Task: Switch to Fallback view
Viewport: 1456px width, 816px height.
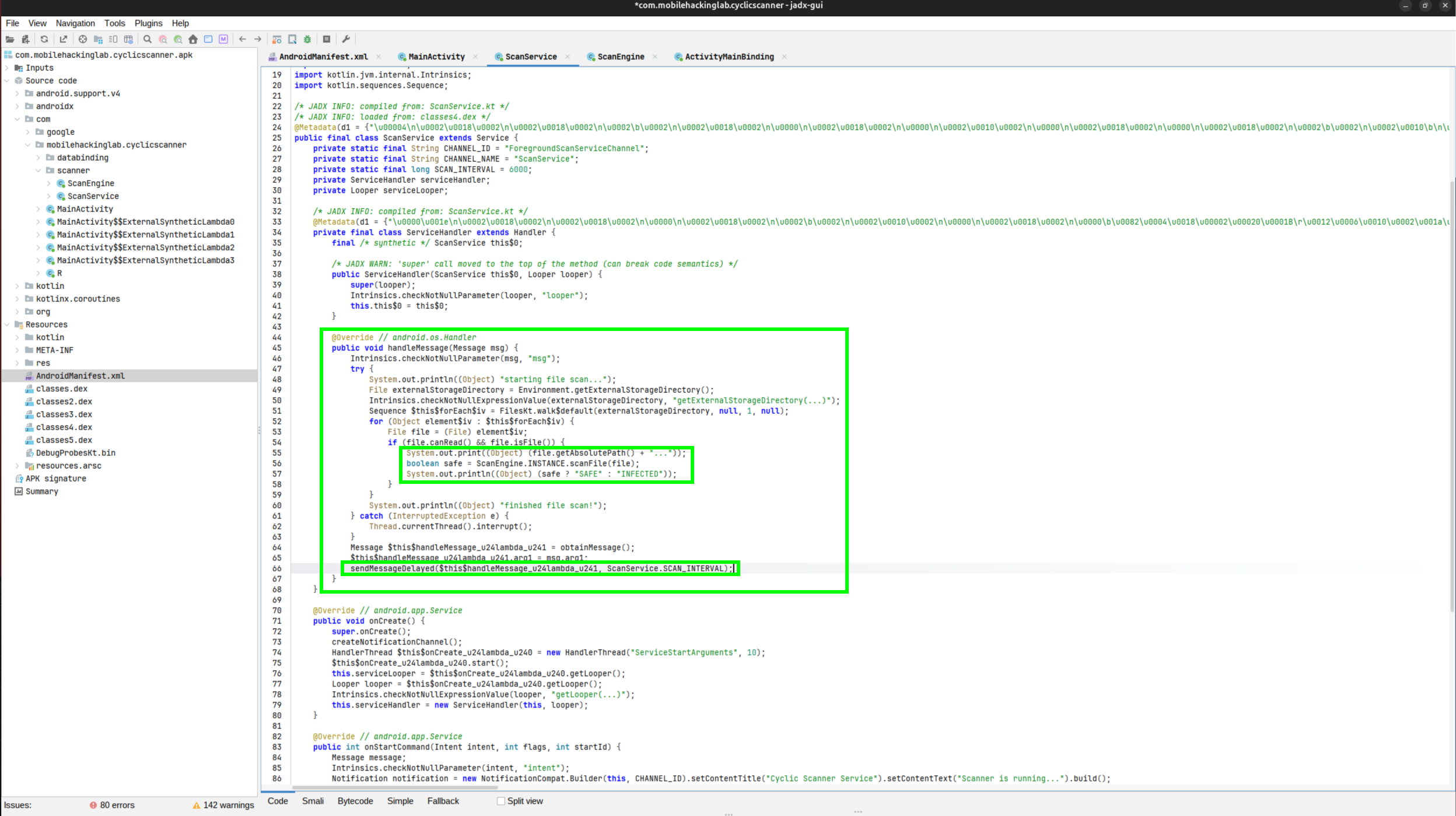Action: coord(443,801)
